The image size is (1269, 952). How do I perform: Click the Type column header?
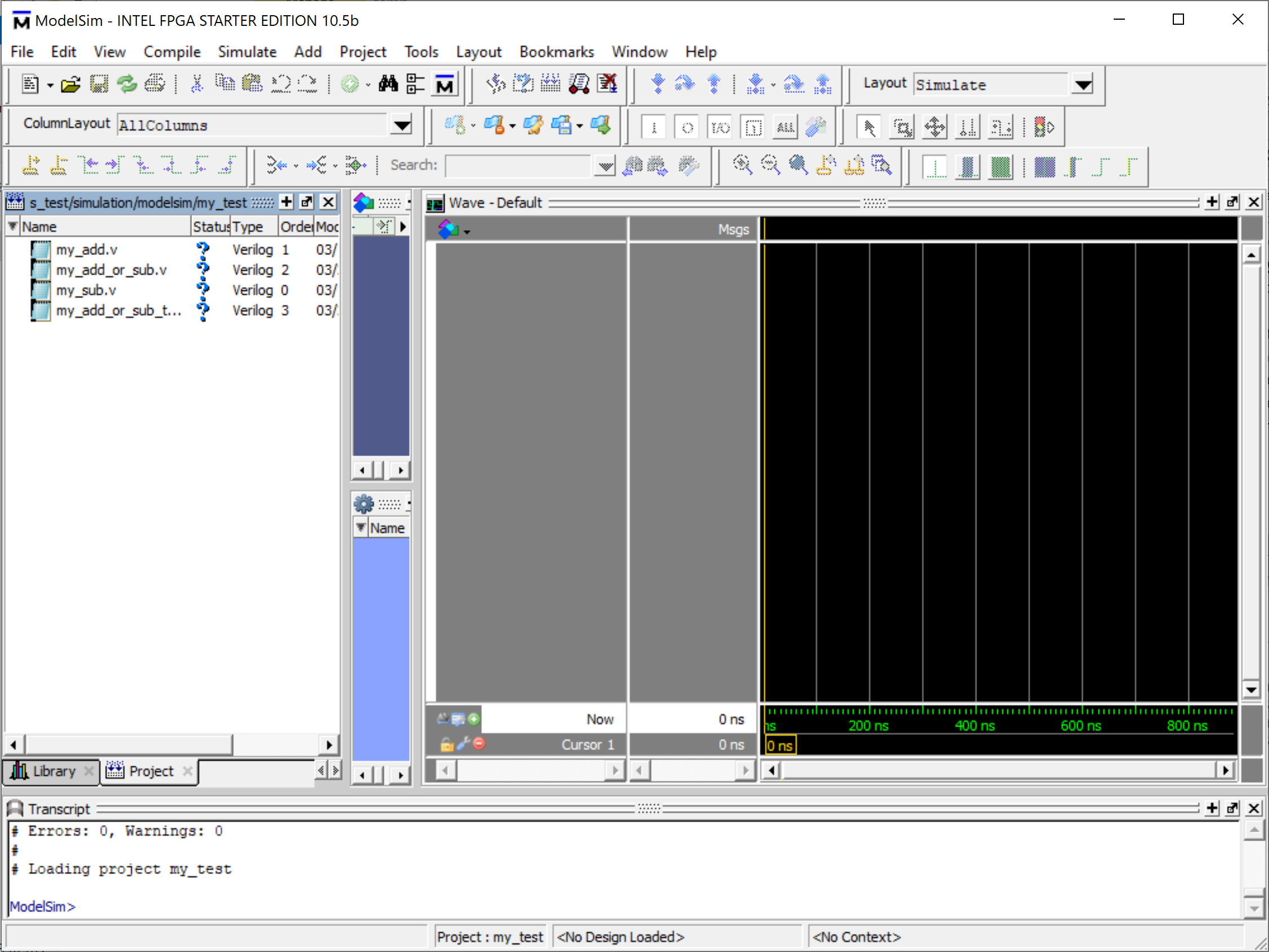[x=253, y=227]
